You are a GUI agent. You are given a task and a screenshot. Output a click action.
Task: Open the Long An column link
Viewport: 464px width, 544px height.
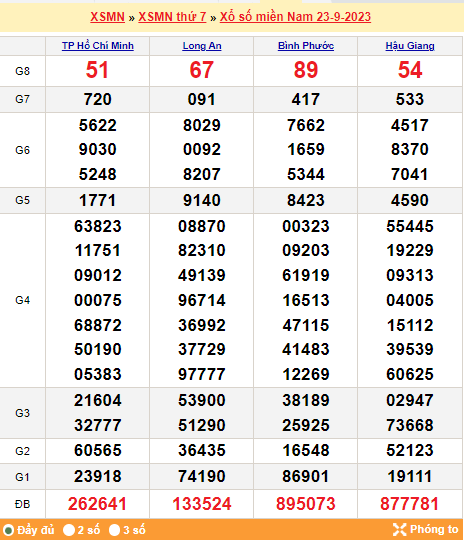(x=202, y=46)
